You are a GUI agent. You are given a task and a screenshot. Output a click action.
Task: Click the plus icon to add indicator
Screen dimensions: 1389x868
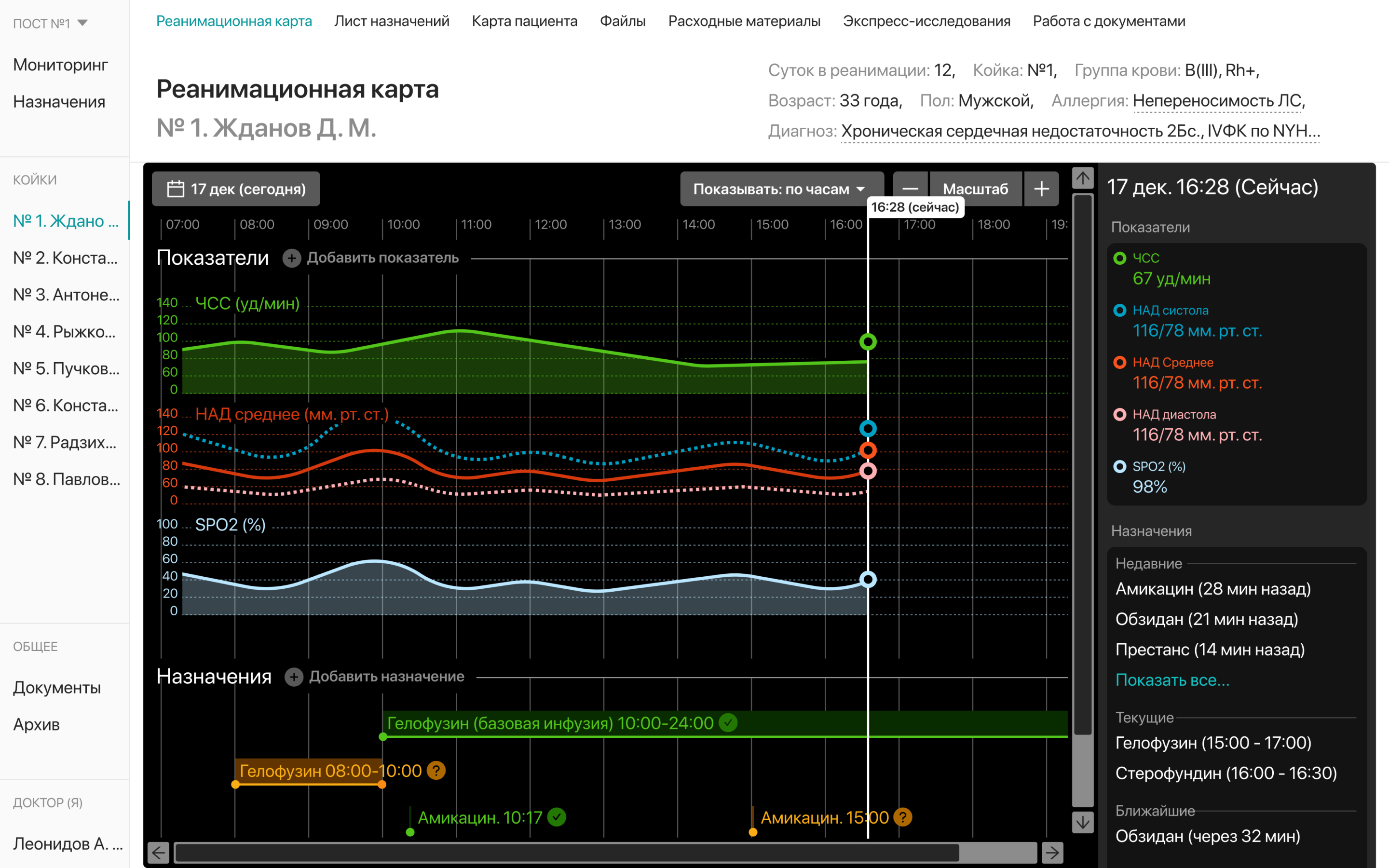pyautogui.click(x=292, y=258)
